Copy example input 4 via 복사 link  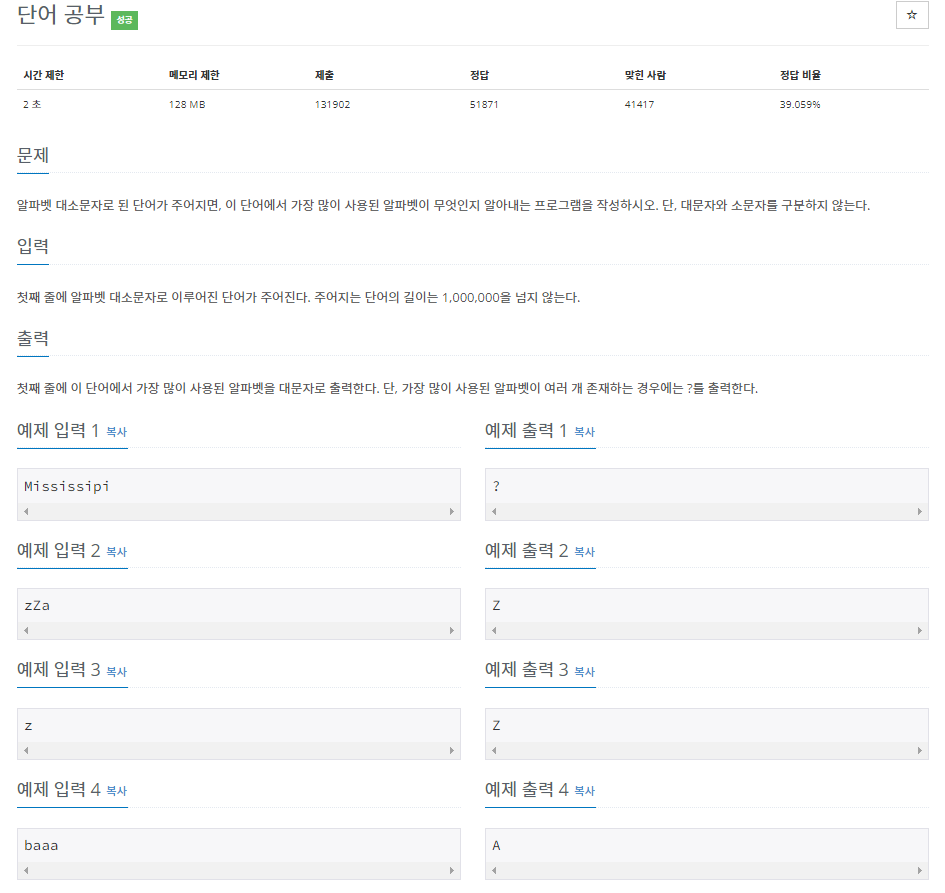[x=116, y=791]
